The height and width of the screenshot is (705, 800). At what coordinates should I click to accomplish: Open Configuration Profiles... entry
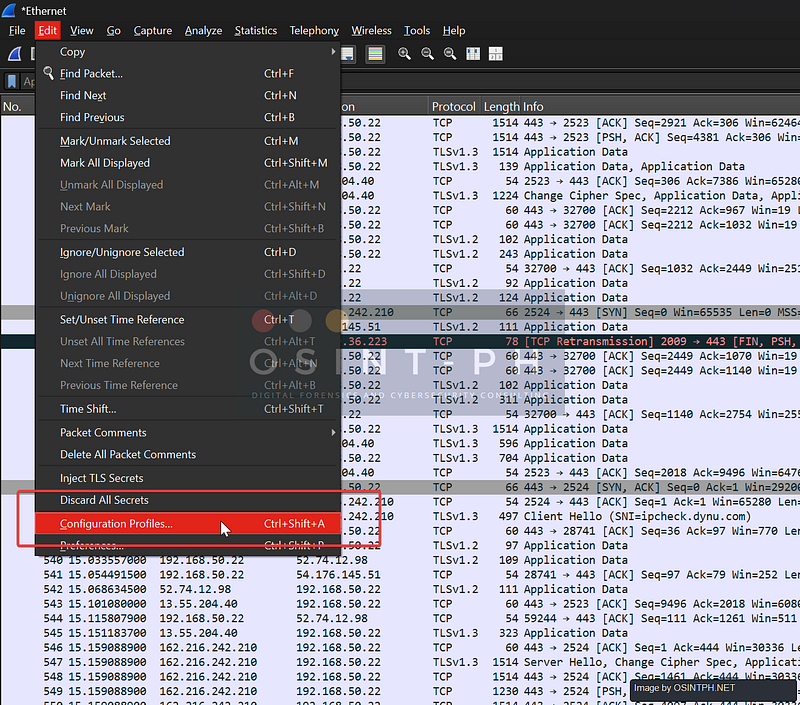(188, 523)
